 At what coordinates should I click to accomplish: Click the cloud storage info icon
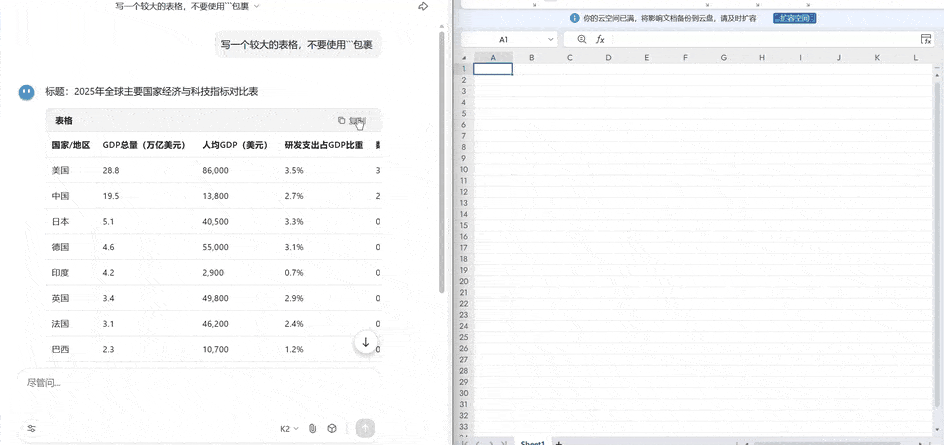(575, 19)
